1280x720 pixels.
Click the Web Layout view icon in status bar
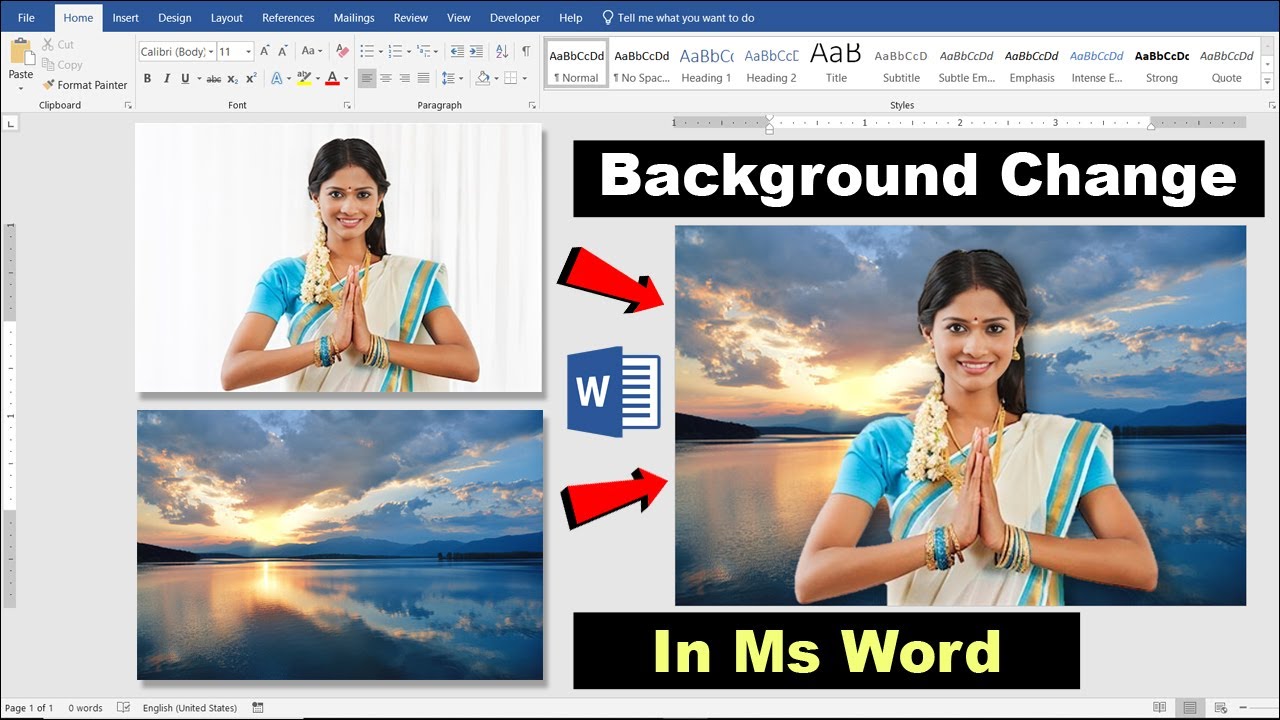[1221, 708]
